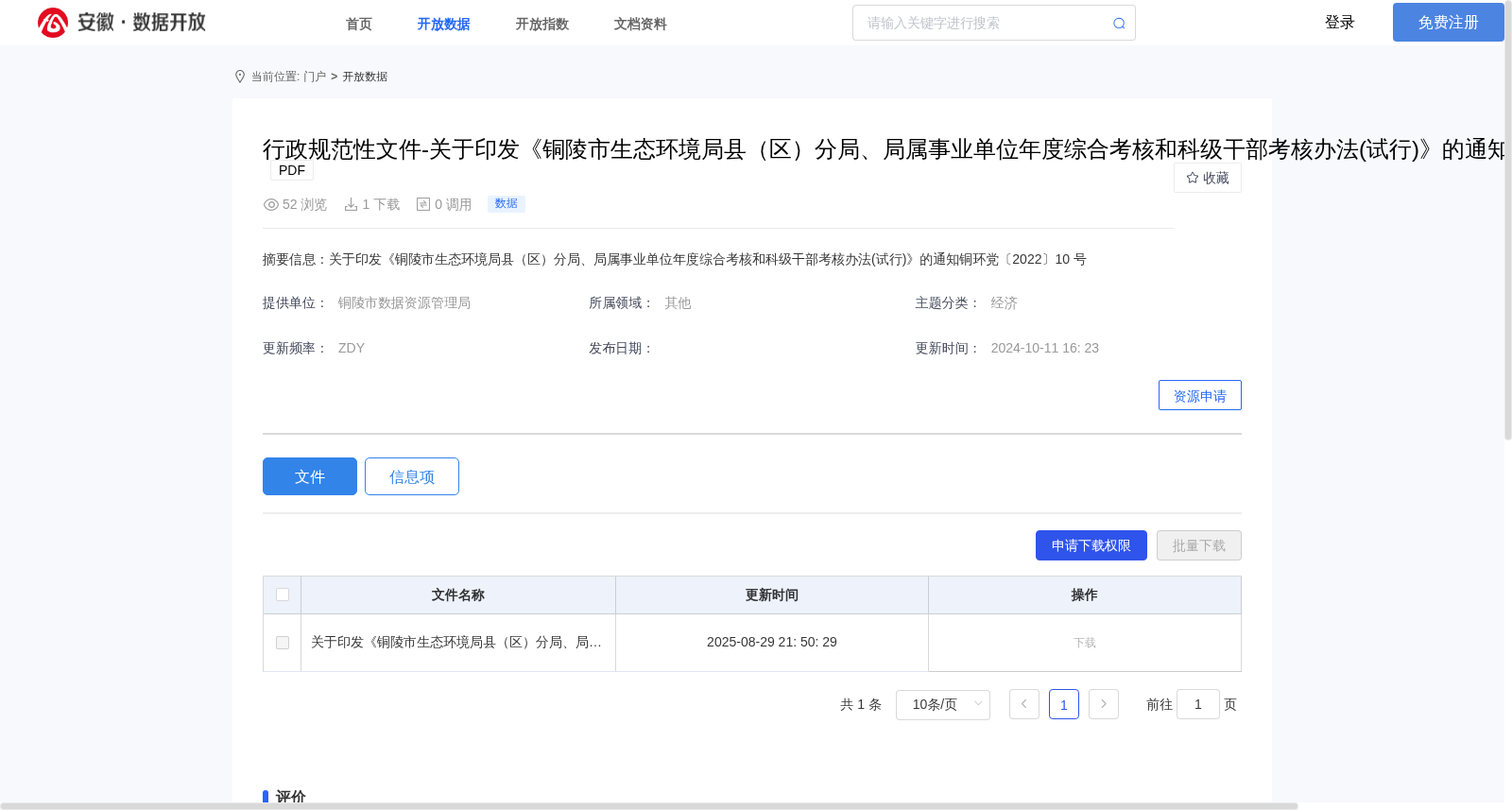Click the 登录 link
Image resolution: width=1512 pixels, height=810 pixels.
coord(1340,23)
